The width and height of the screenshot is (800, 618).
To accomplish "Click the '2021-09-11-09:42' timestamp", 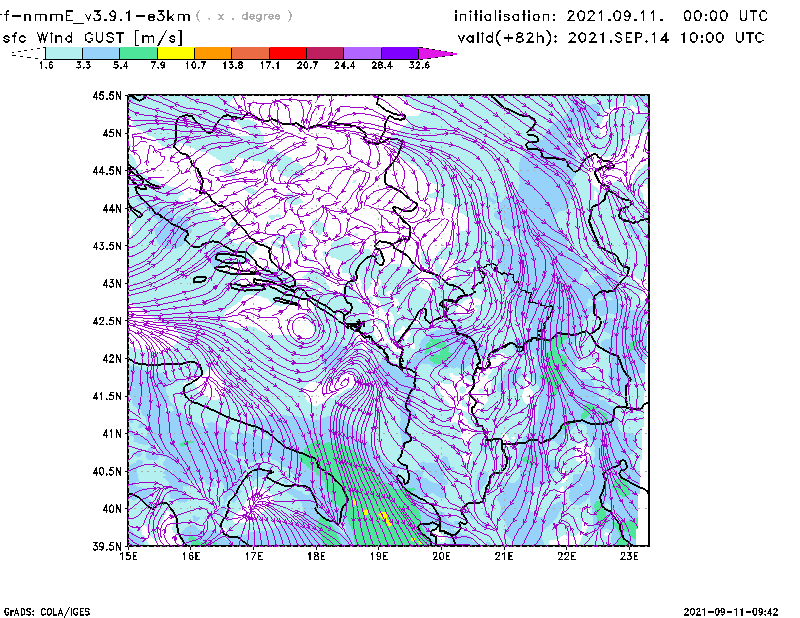I will tap(731, 611).
